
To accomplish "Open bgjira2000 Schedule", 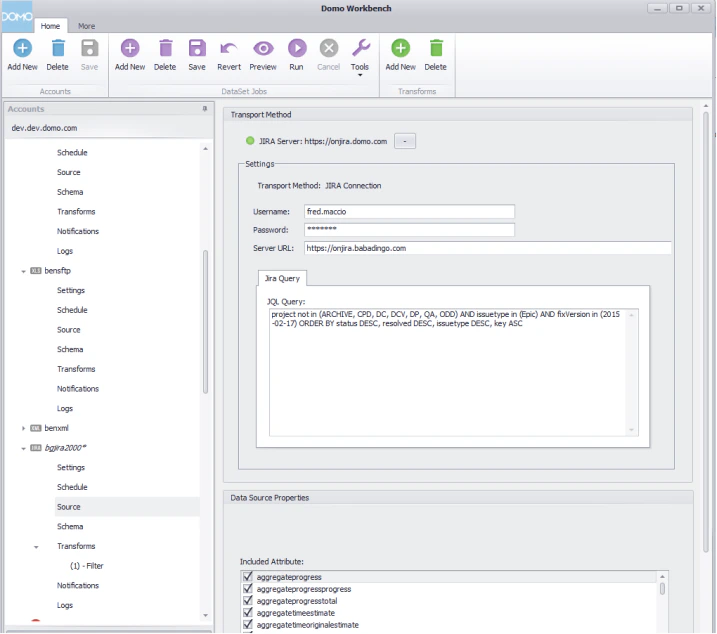I will pyautogui.click(x=72, y=487).
